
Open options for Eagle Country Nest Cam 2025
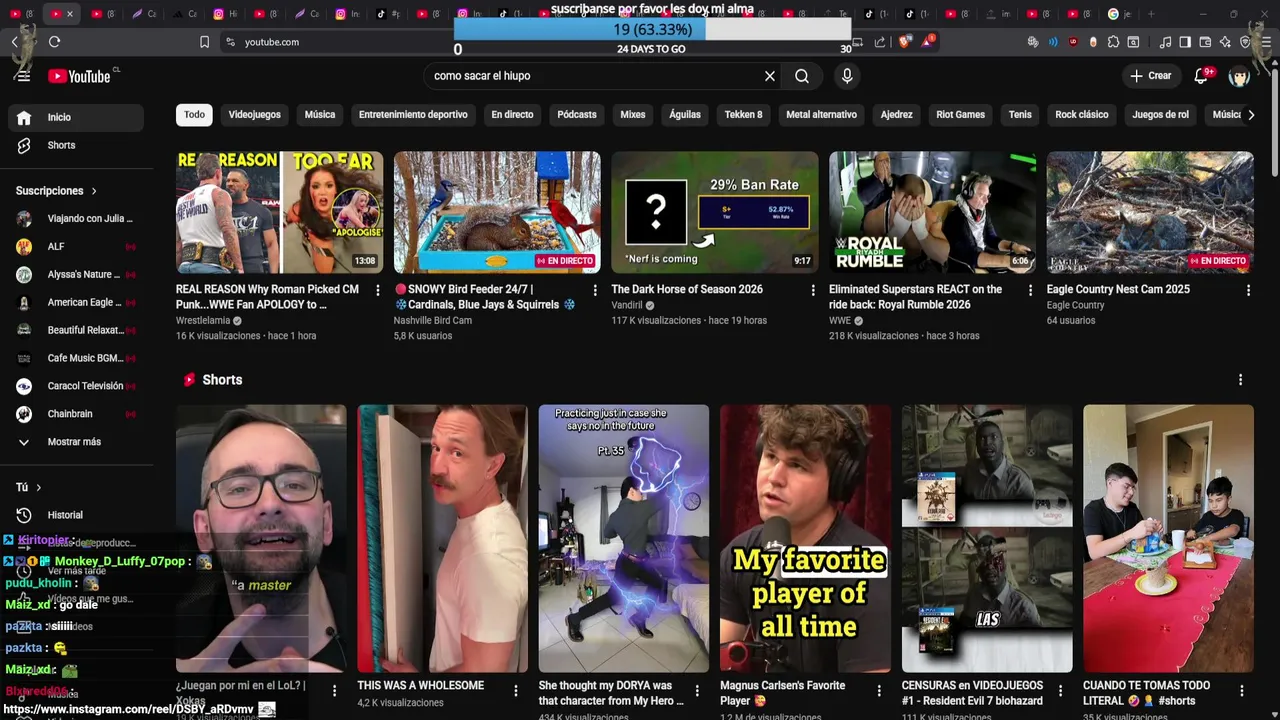click(1248, 290)
